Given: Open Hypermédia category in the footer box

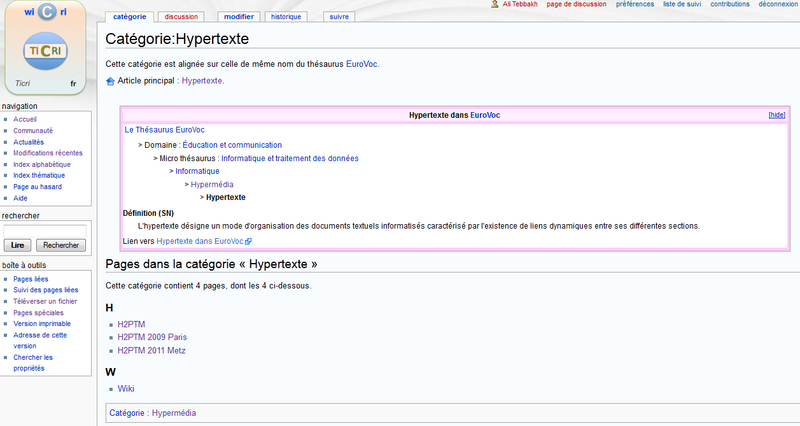Looking at the screenshot, I should pos(174,413).
